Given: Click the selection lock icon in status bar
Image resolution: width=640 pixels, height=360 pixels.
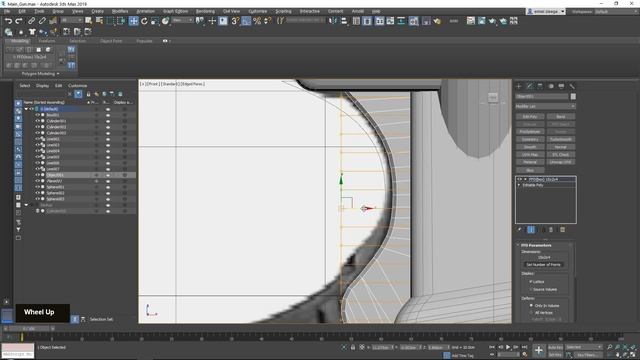Looking at the screenshot, I should click(353, 347).
